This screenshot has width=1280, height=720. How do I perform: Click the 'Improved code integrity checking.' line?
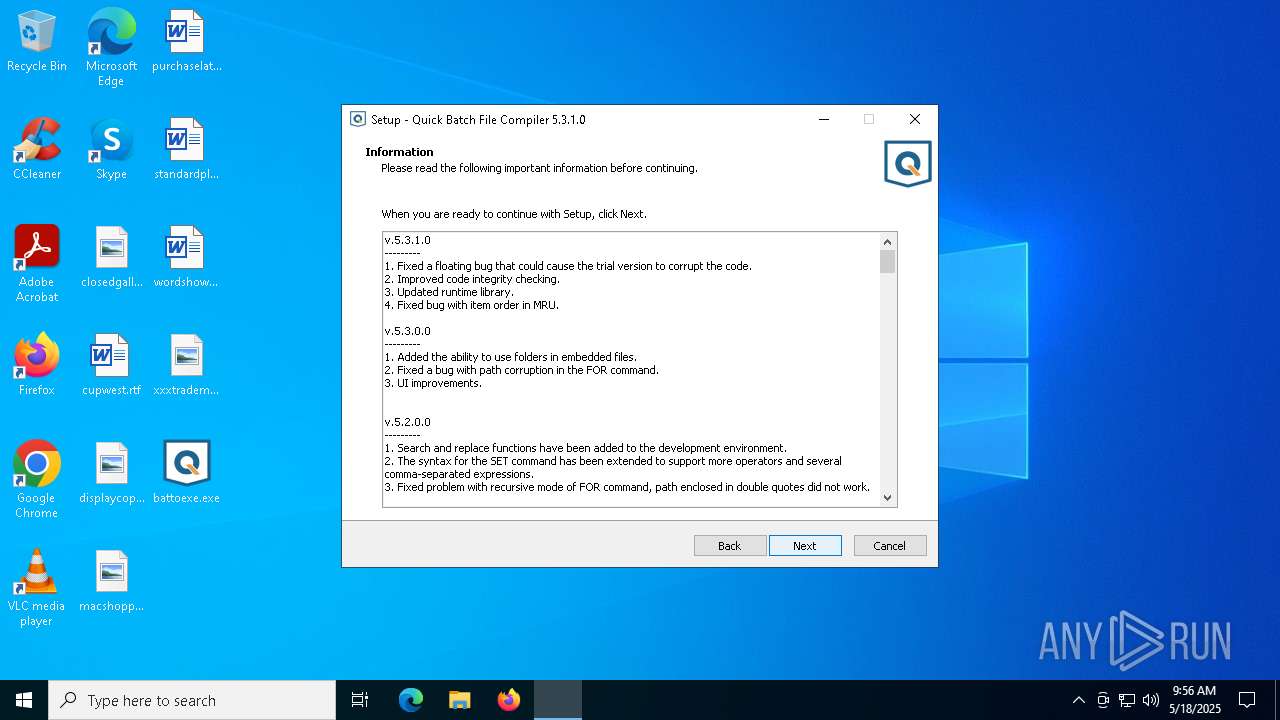click(472, 279)
